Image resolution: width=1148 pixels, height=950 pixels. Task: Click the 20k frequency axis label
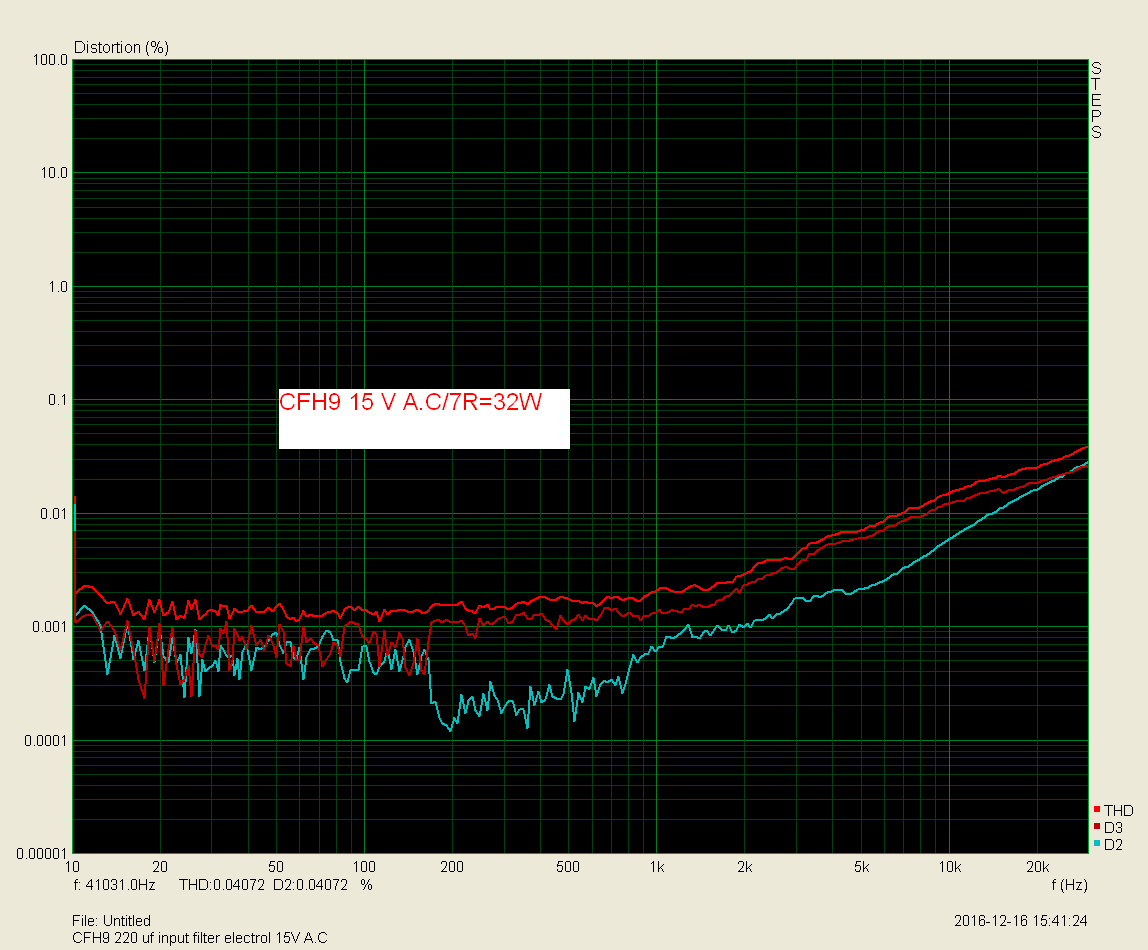click(x=1037, y=867)
